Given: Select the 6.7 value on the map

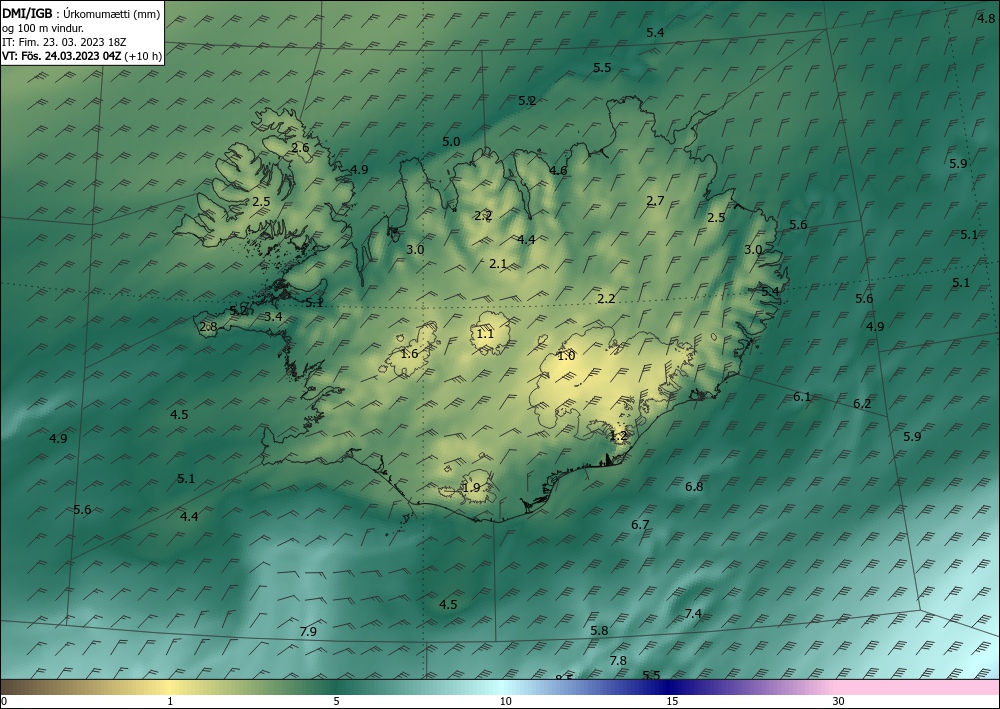Looking at the screenshot, I should (x=640, y=525).
